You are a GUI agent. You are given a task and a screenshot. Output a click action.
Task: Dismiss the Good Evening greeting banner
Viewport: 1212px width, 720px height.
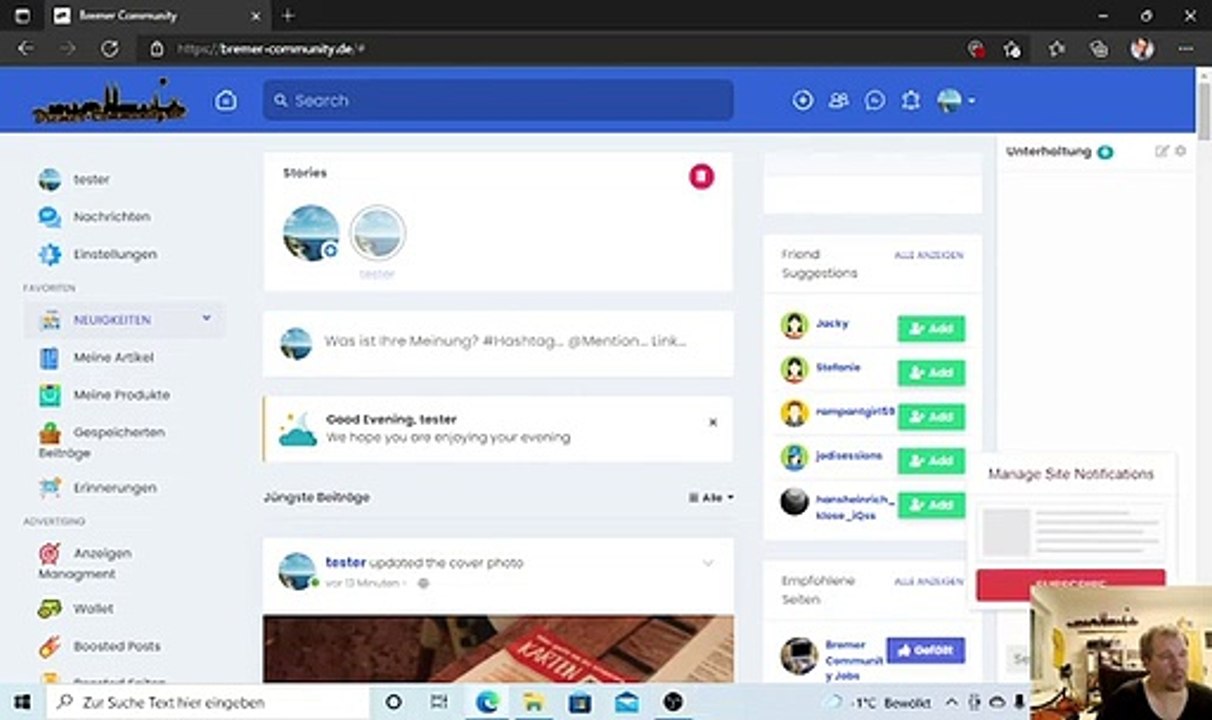point(713,422)
